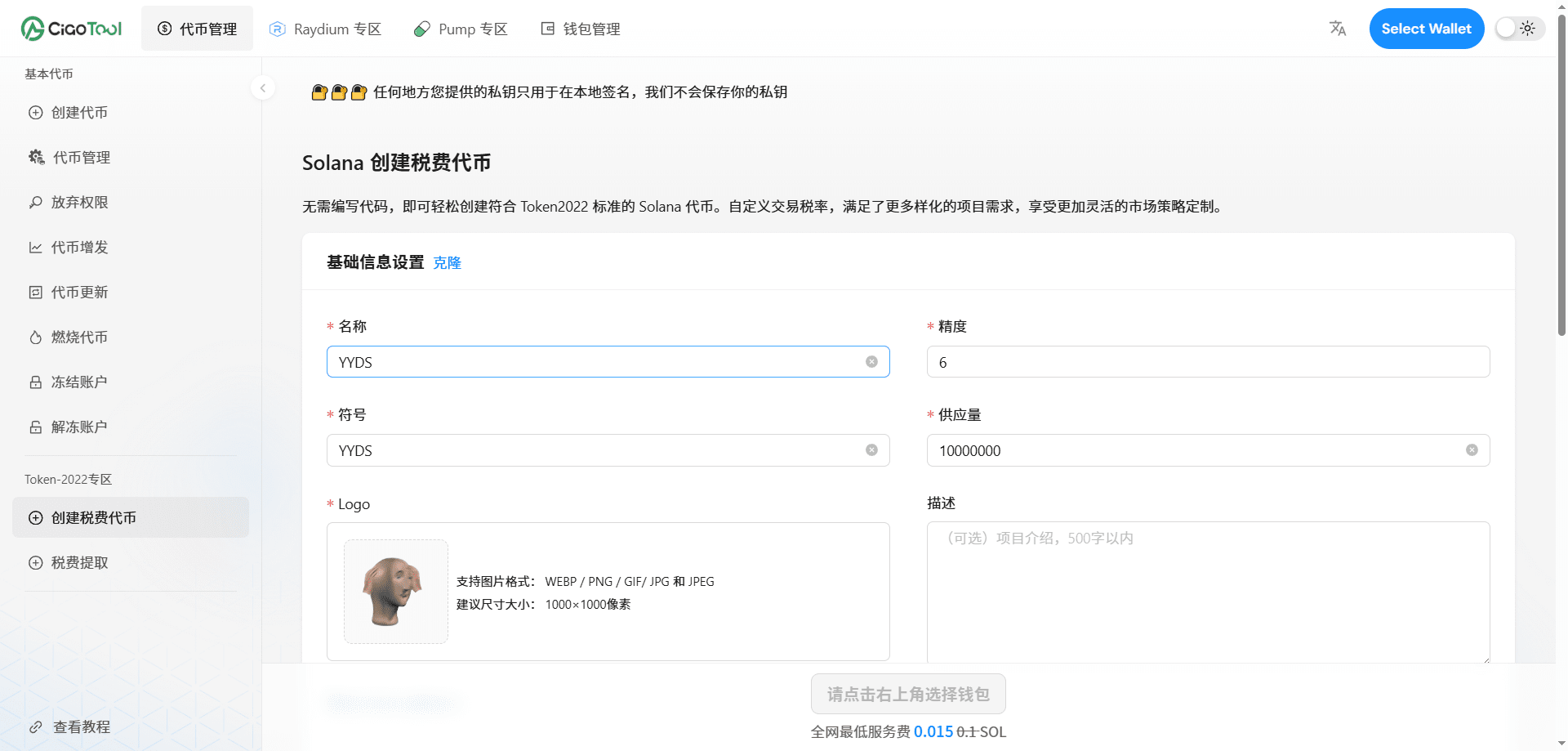Switch to Raydium 专区 tab
Screen dimensions: 1568x751
click(x=325, y=29)
